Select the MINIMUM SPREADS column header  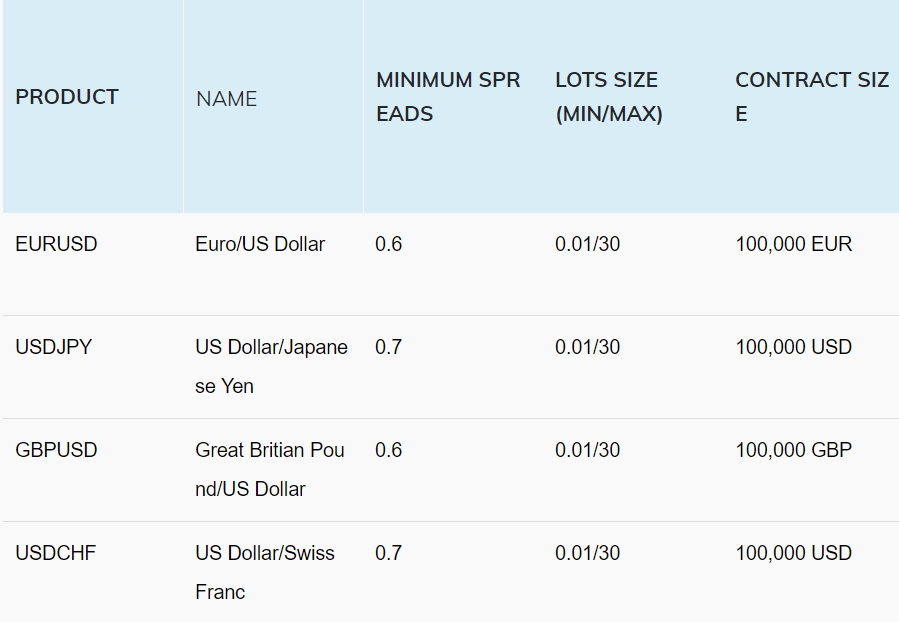point(448,97)
